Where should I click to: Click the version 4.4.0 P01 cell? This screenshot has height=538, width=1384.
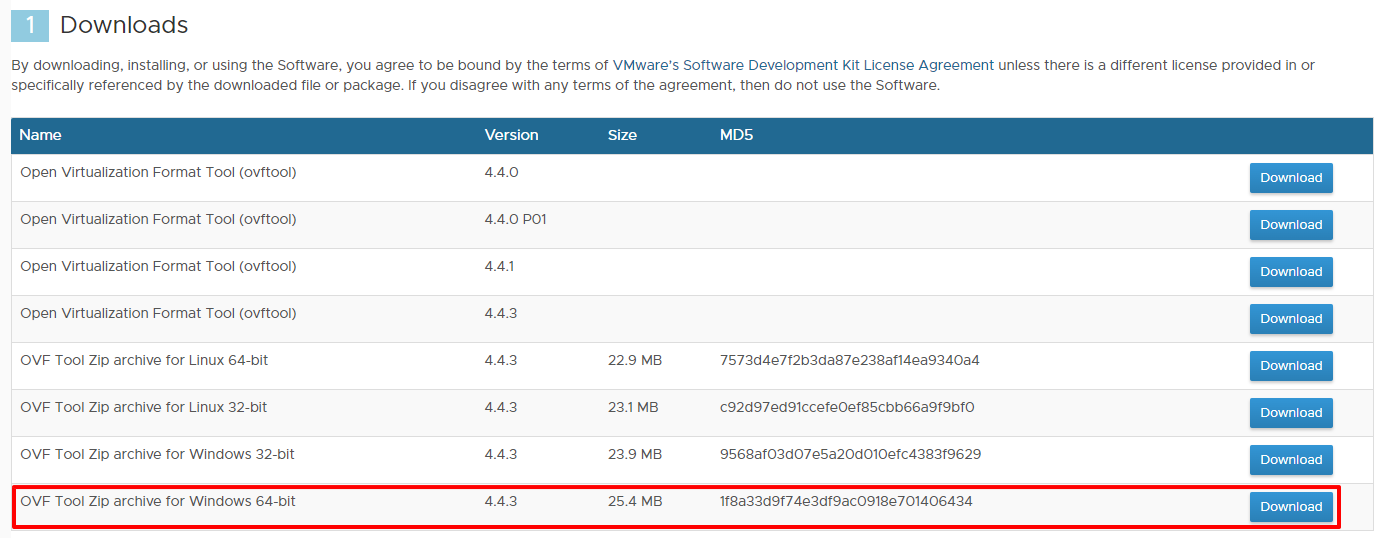pyautogui.click(x=516, y=219)
